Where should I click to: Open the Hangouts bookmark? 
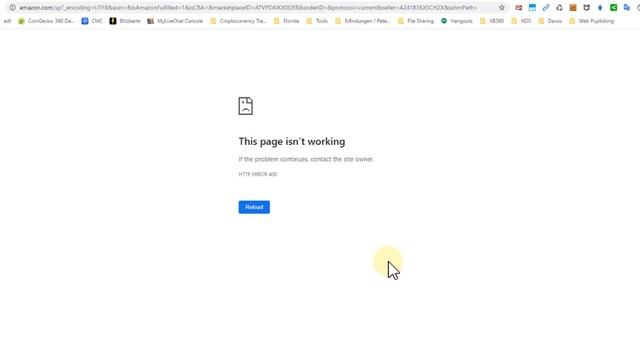(456, 21)
